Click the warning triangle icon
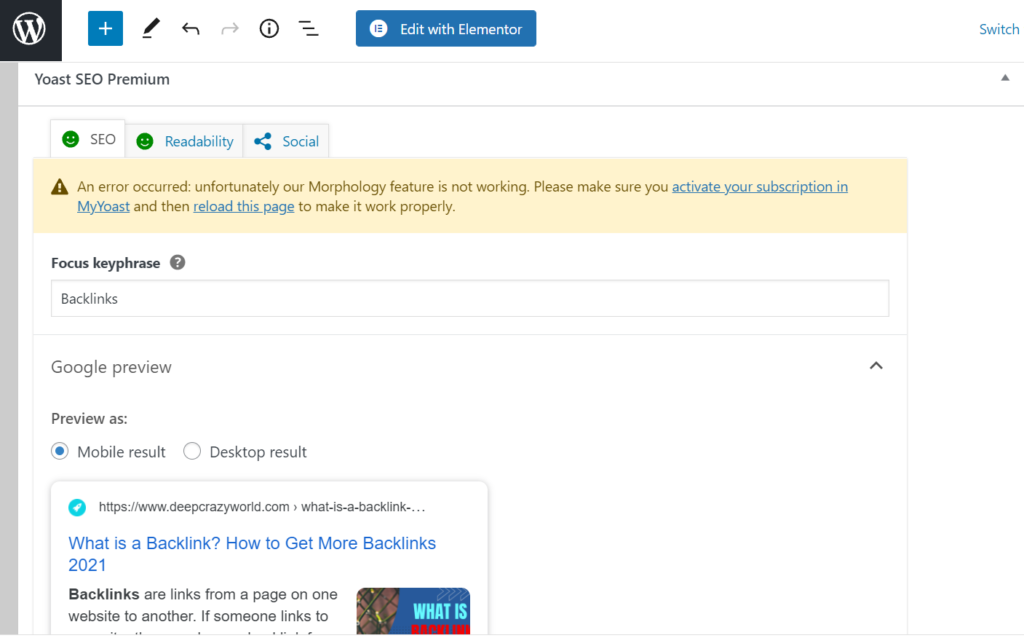Viewport: 1024px width, 638px height. coord(59,187)
